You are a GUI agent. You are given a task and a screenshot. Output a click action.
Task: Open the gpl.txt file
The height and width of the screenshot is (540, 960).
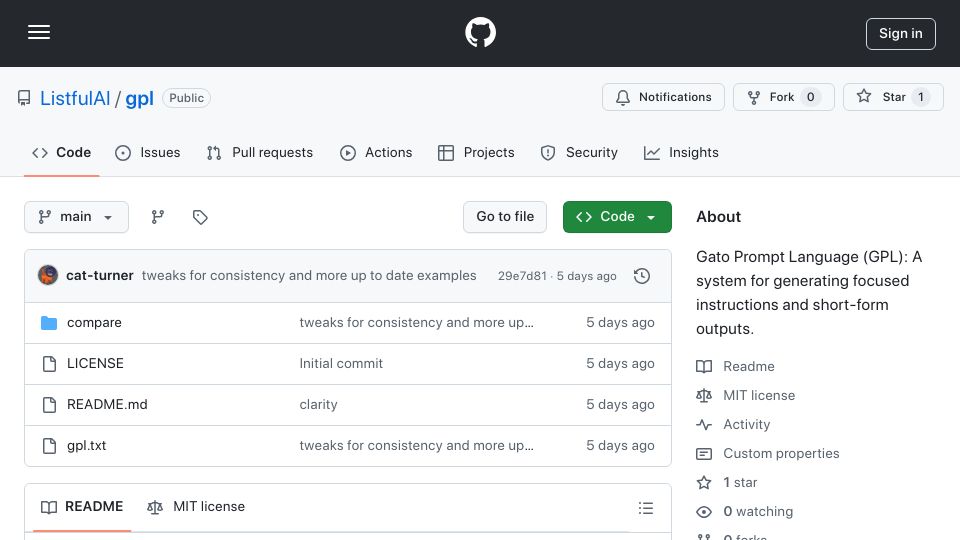click(x=86, y=446)
